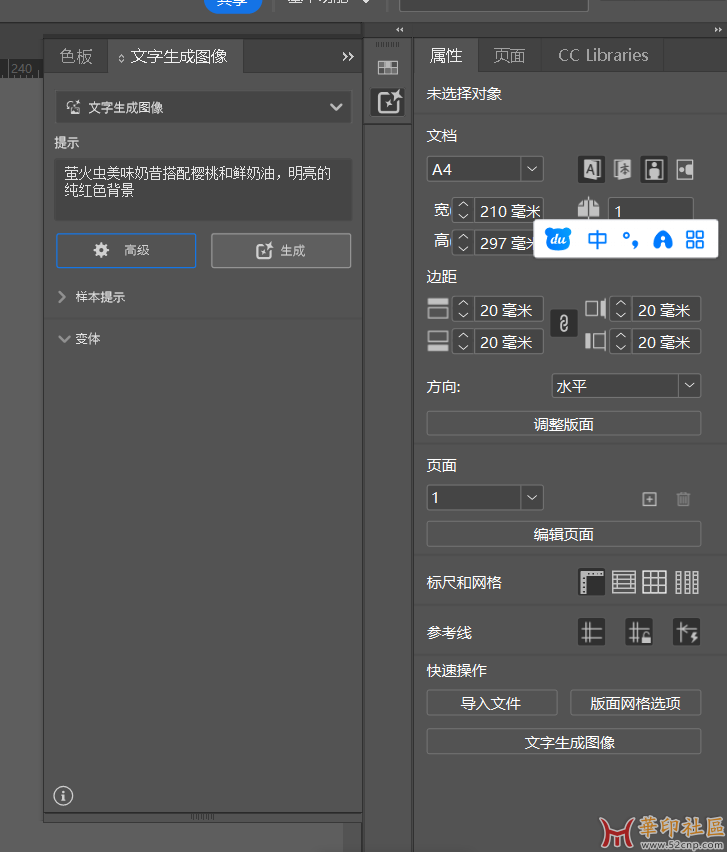This screenshot has height=852, width=727.
Task: Click the bottom margin icon
Action: pos(438,341)
